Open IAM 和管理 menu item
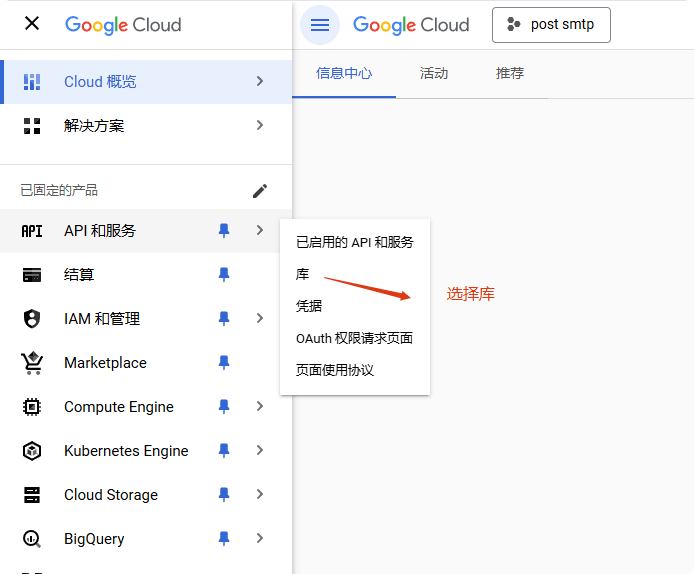Viewport: 694px width, 574px height. point(146,319)
